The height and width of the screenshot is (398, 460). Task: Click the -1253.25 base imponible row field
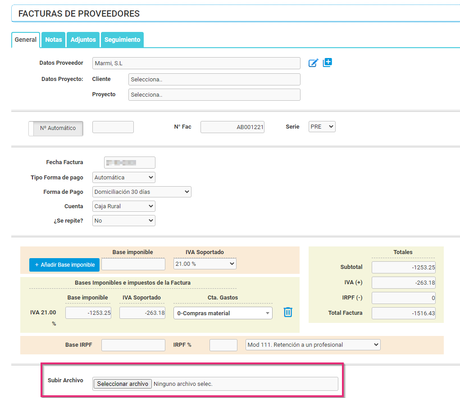pos(88,313)
